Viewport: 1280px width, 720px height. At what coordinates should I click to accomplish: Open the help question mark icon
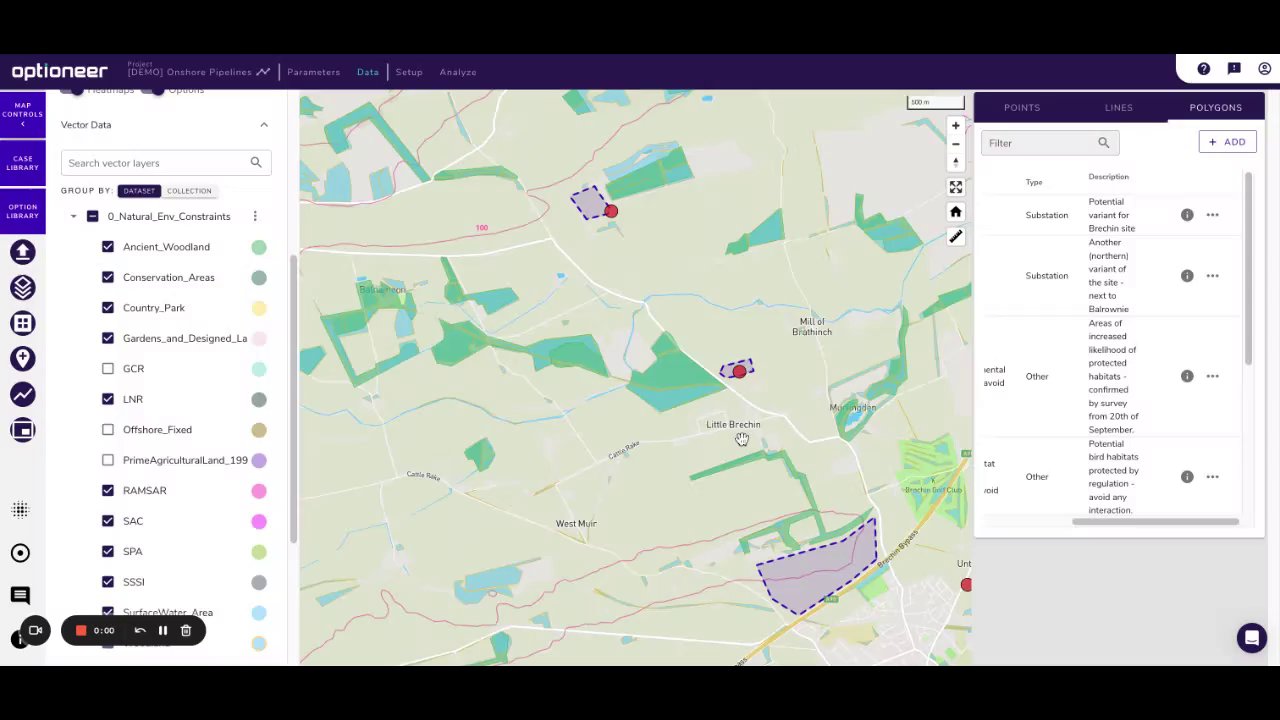1203,69
